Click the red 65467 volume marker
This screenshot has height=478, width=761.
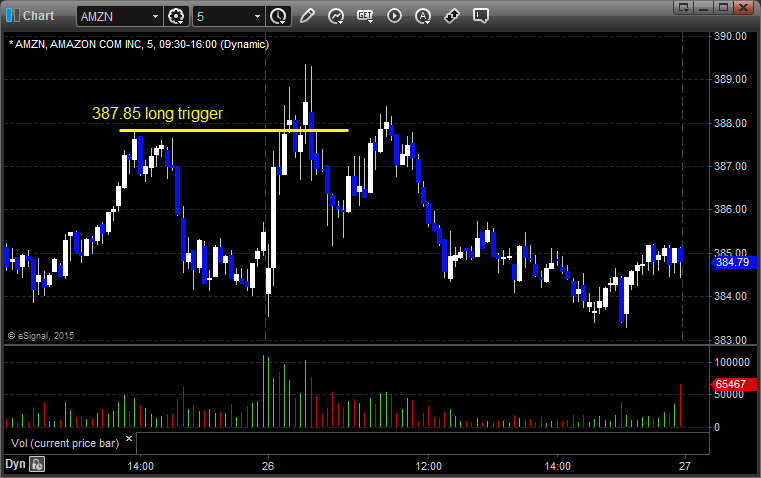[733, 384]
